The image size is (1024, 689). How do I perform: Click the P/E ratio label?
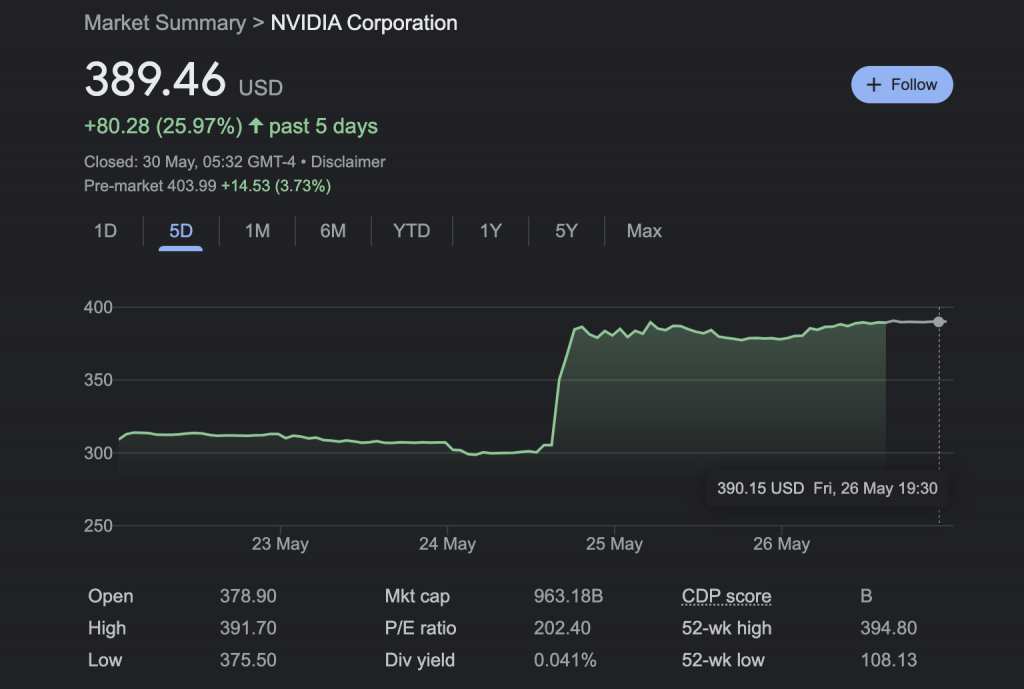point(421,628)
